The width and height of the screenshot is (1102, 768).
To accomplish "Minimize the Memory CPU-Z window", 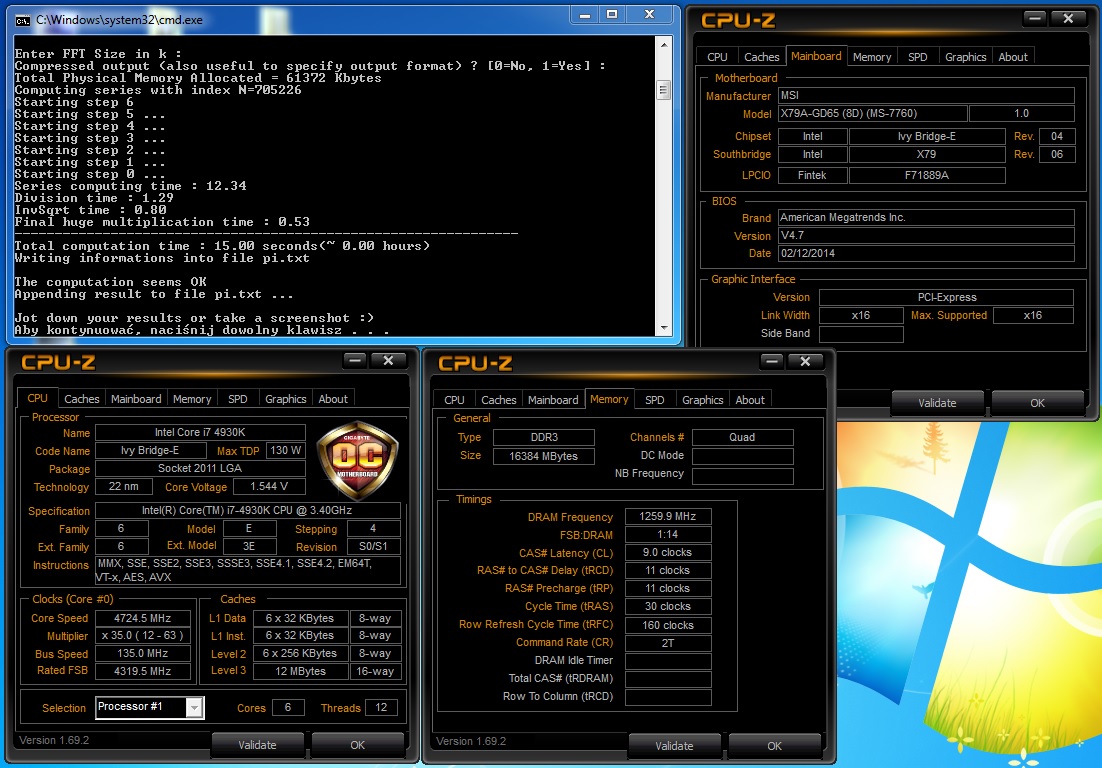I will pyautogui.click(x=772, y=361).
